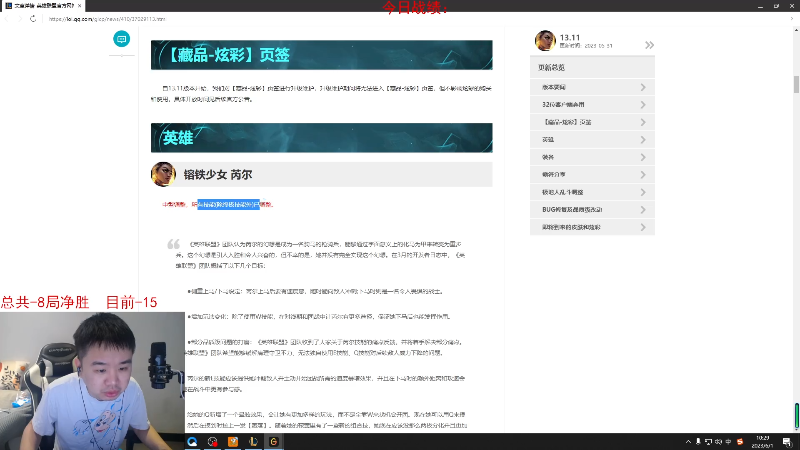The height and width of the screenshot is (450, 800).
Task: Click the microphone tray icon
Action: [x=698, y=442]
